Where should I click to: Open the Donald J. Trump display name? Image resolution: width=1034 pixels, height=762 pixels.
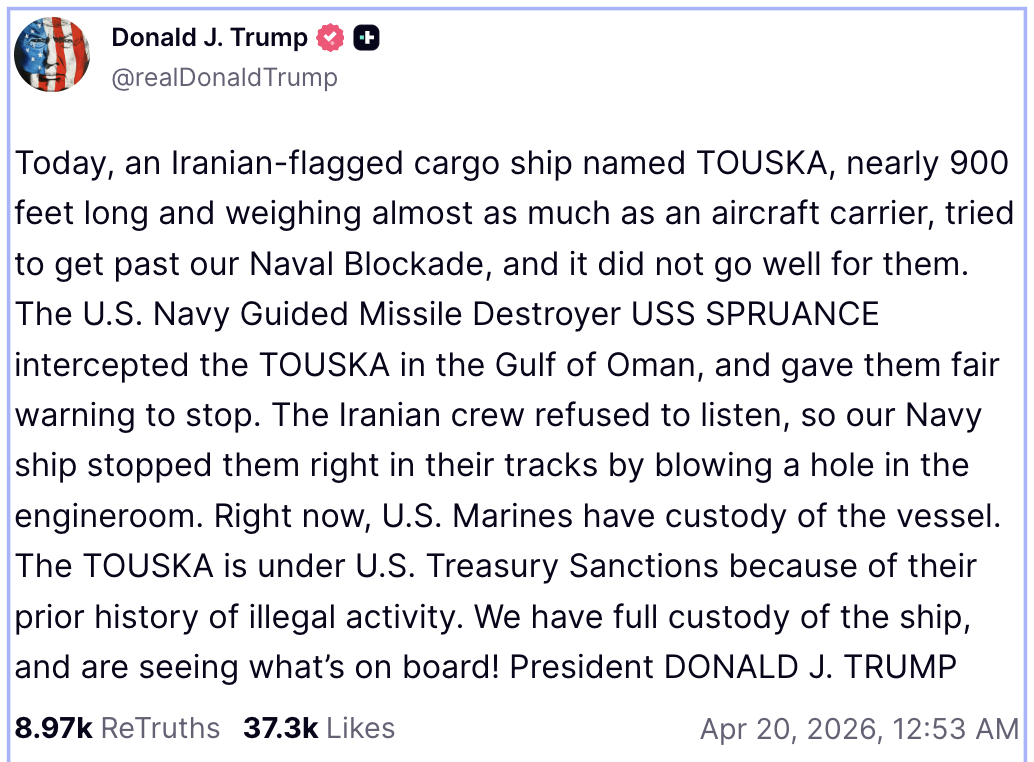pyautogui.click(x=210, y=38)
